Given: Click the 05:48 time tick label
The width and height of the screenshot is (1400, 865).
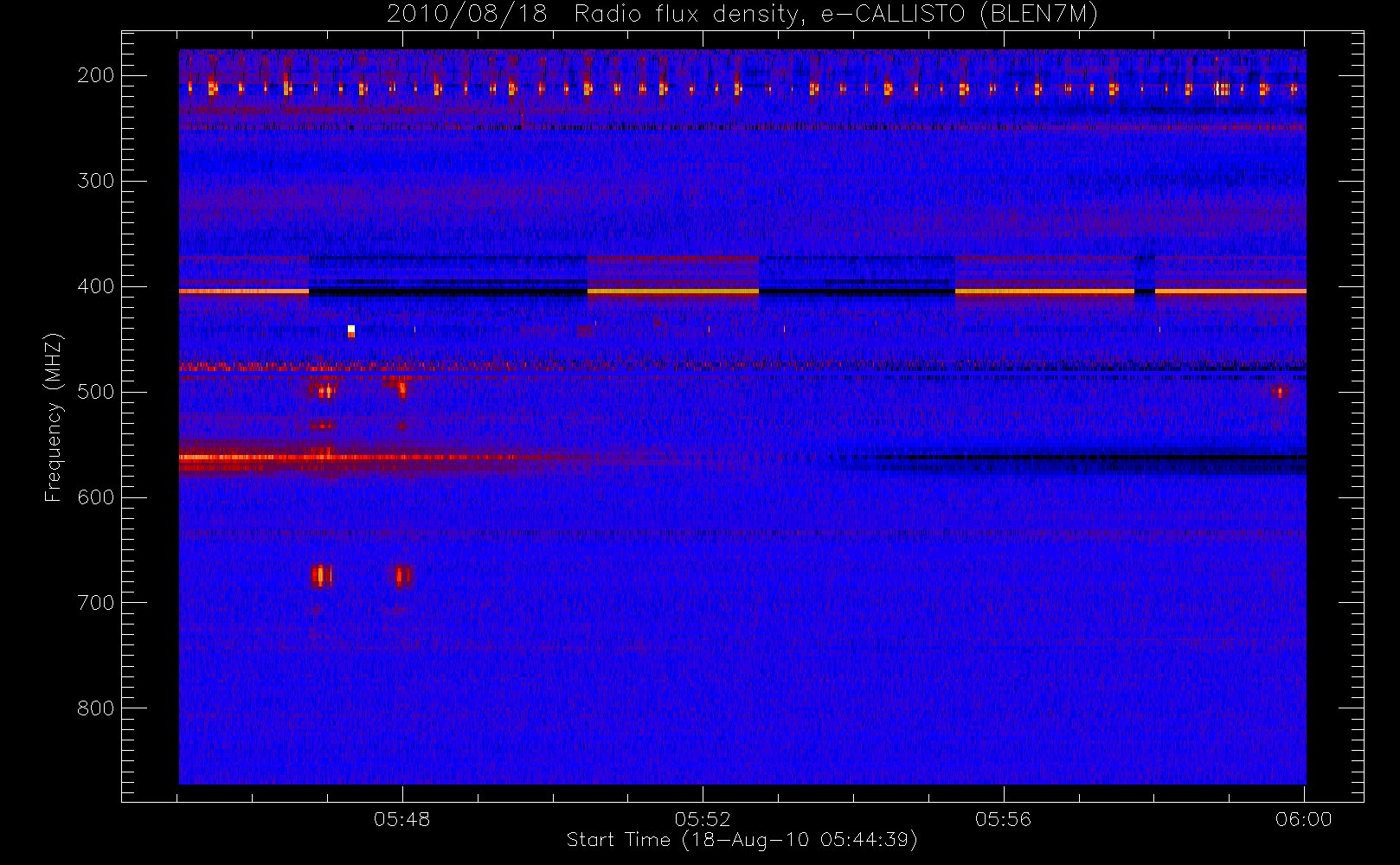Looking at the screenshot, I should click(x=401, y=819).
